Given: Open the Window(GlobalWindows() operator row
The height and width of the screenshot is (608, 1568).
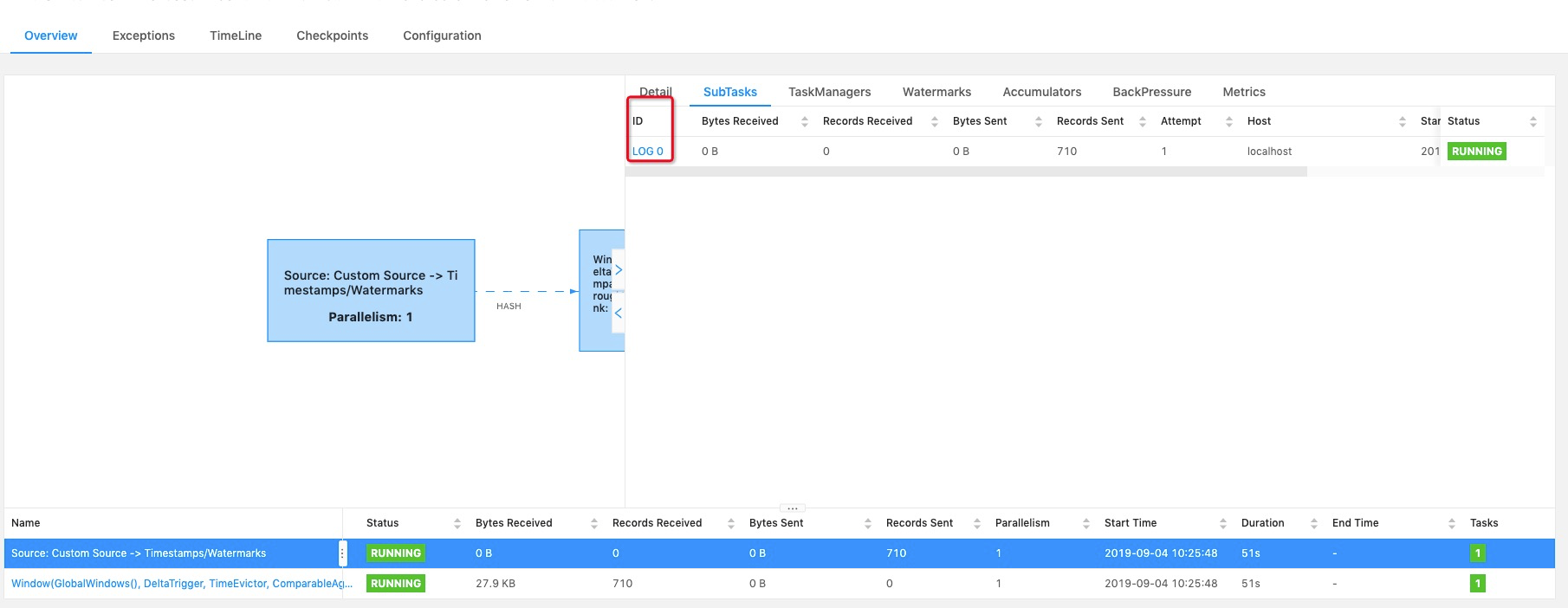Looking at the screenshot, I should click(780, 584).
